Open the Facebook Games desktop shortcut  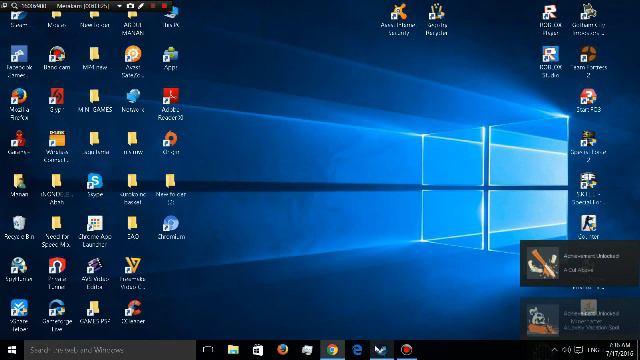[x=19, y=62]
